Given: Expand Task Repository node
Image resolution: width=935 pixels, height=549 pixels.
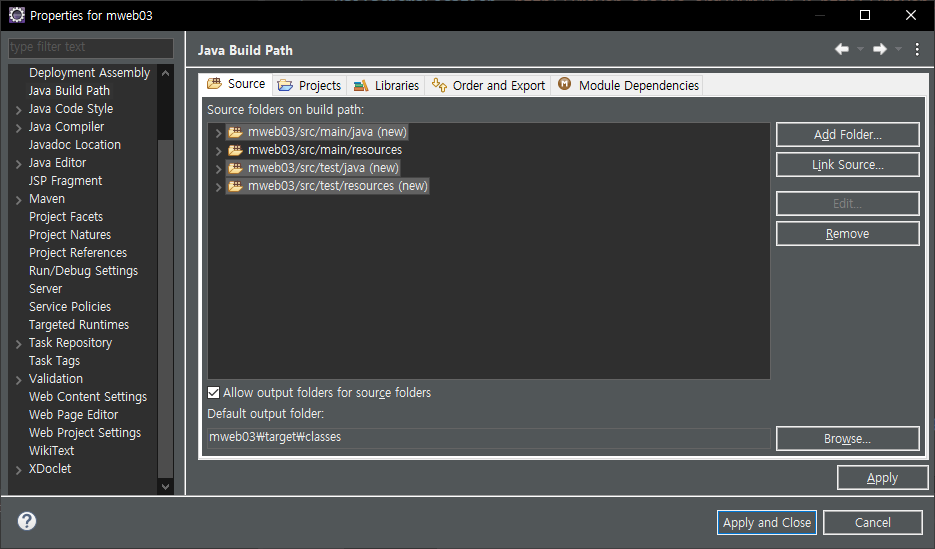Looking at the screenshot, I should [x=18, y=343].
